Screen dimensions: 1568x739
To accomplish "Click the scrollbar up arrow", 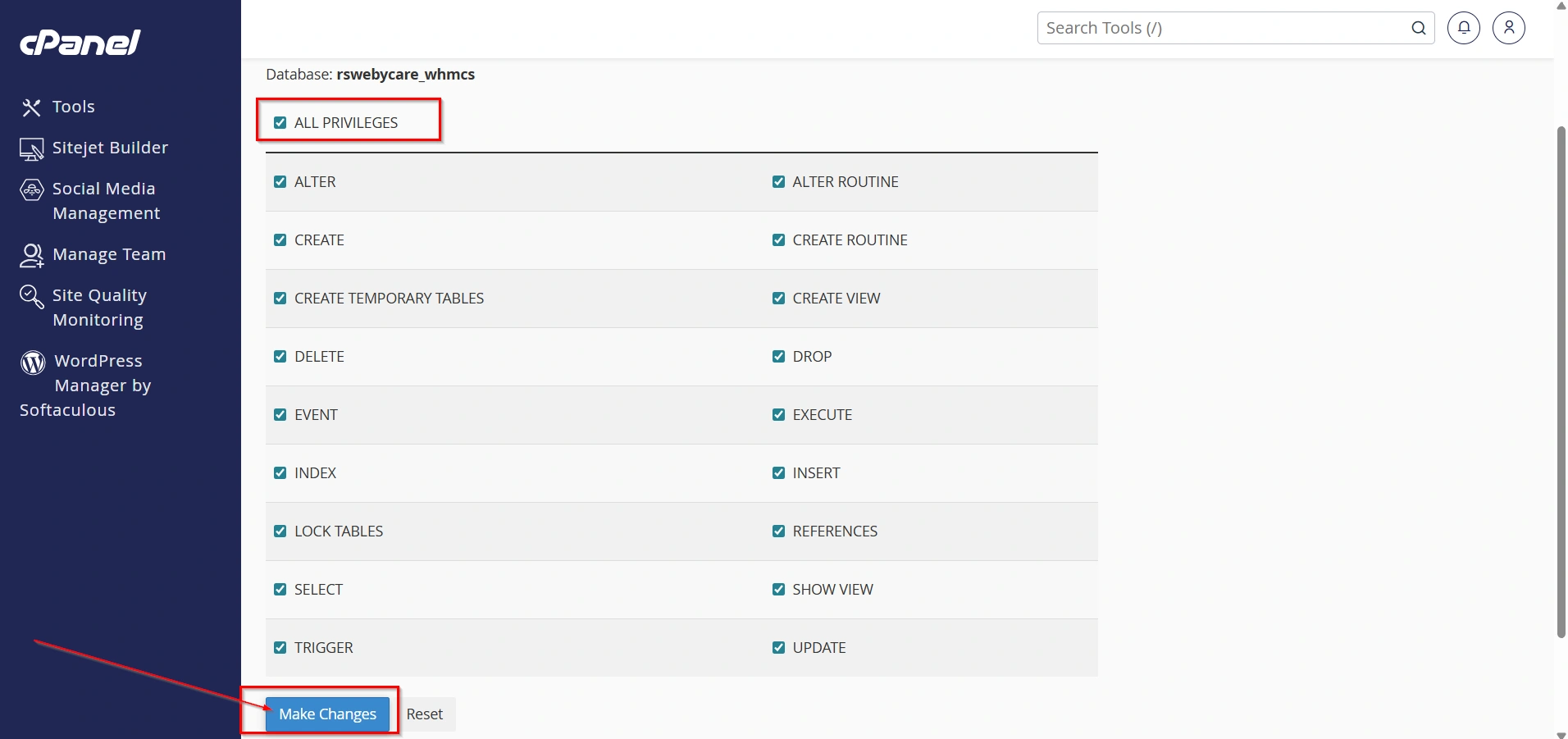I will tap(1561, 5).
